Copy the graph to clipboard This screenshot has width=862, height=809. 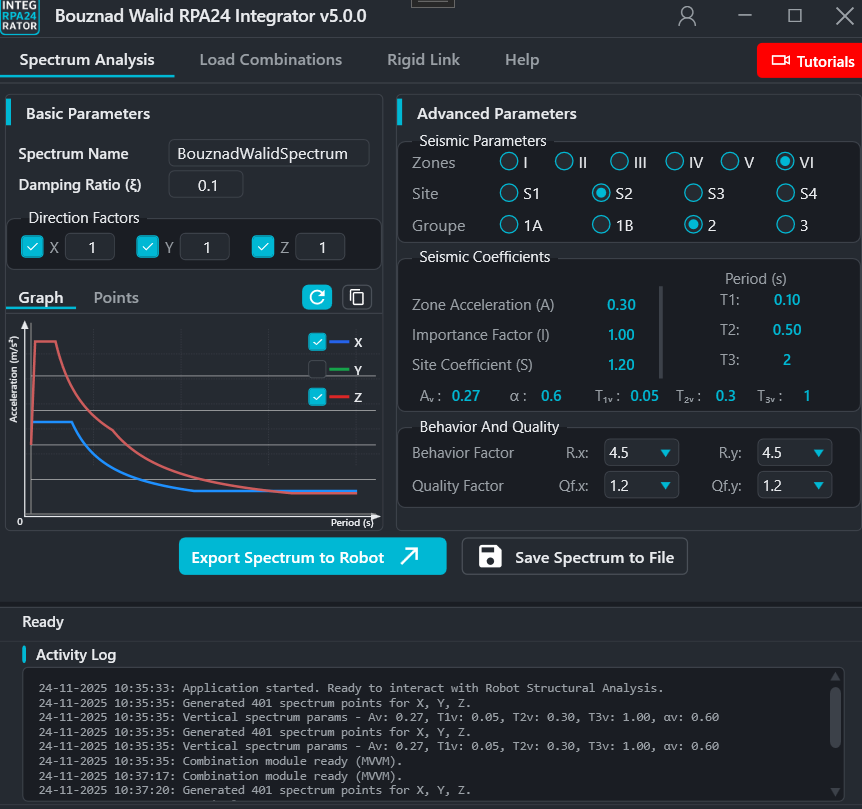(356, 297)
